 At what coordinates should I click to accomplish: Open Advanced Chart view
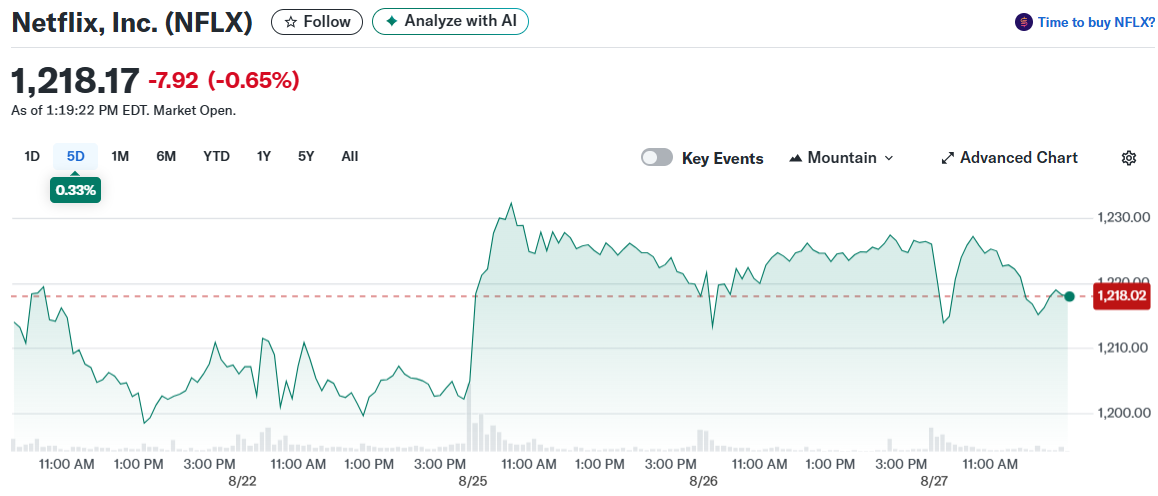tap(1009, 158)
